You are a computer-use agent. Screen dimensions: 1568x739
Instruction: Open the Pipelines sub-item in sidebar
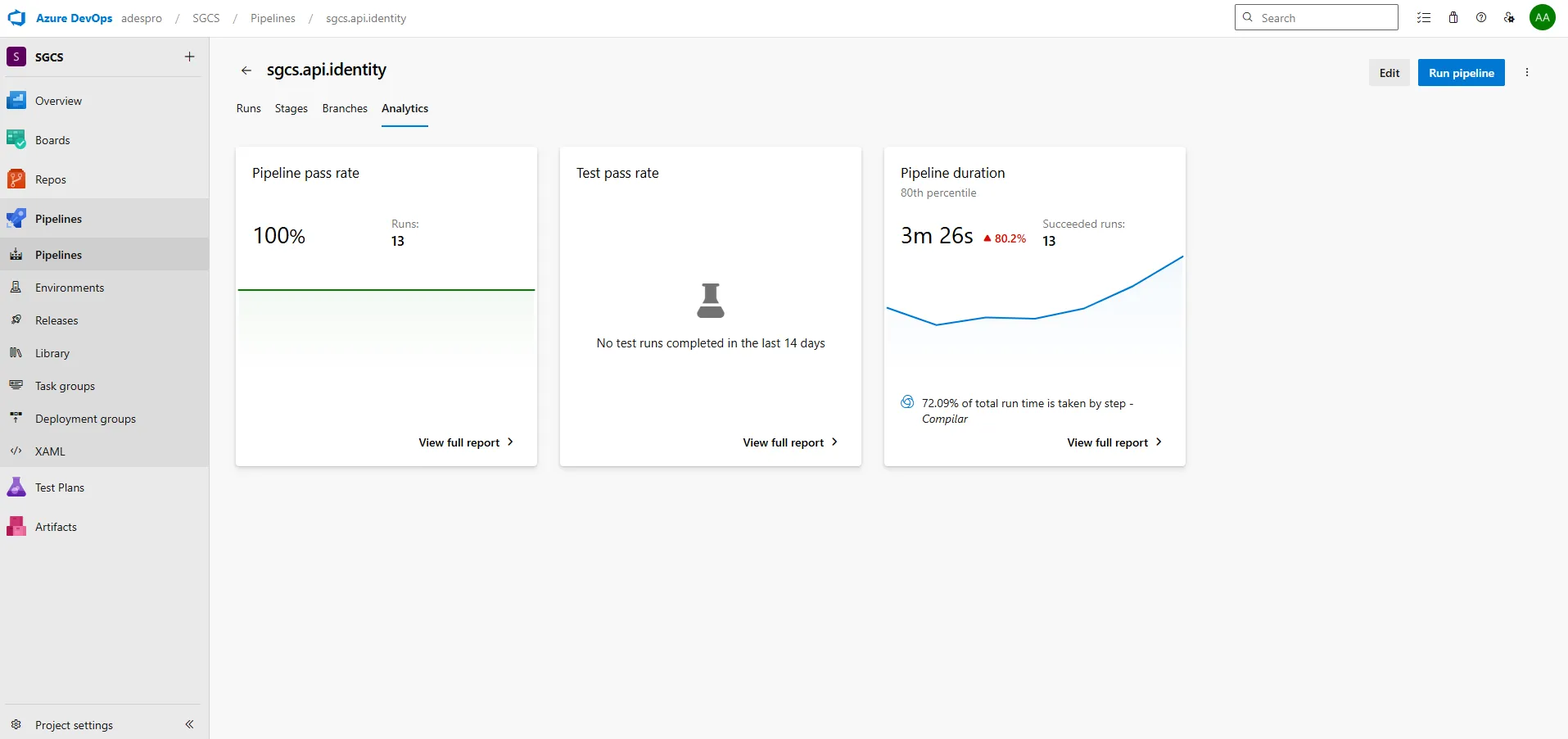105,255
